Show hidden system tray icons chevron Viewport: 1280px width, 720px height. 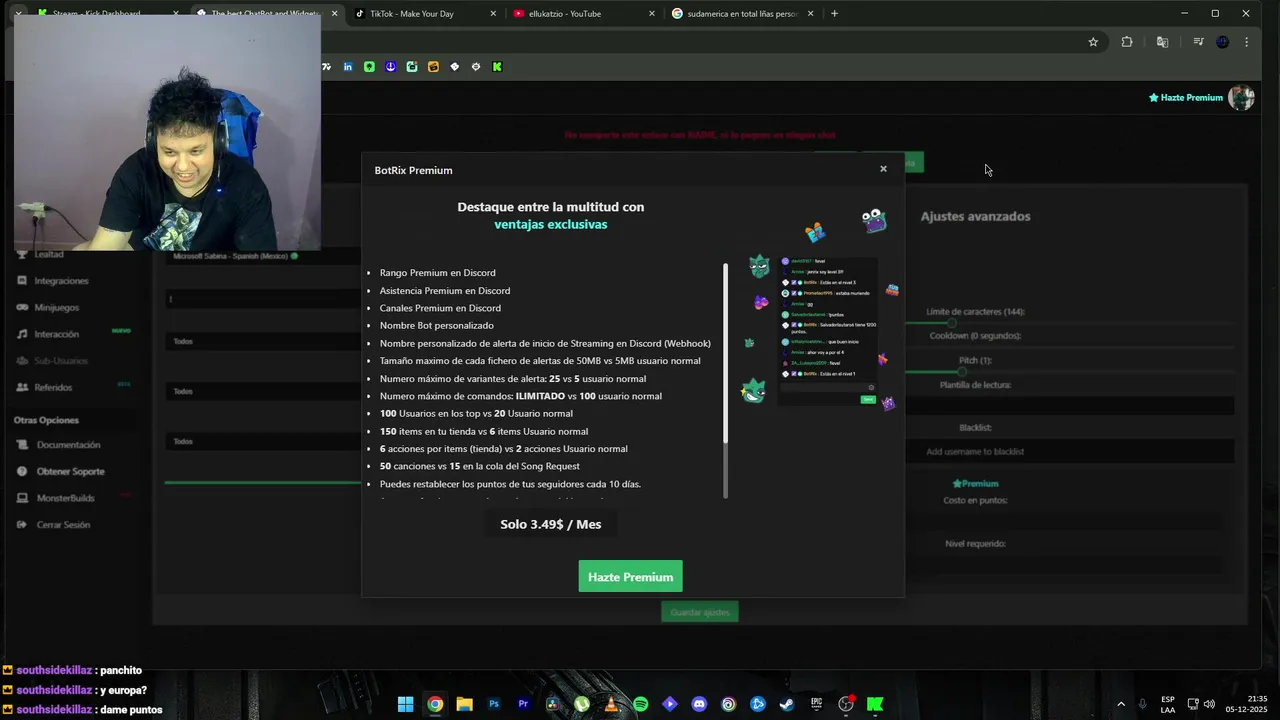[x=1120, y=704]
